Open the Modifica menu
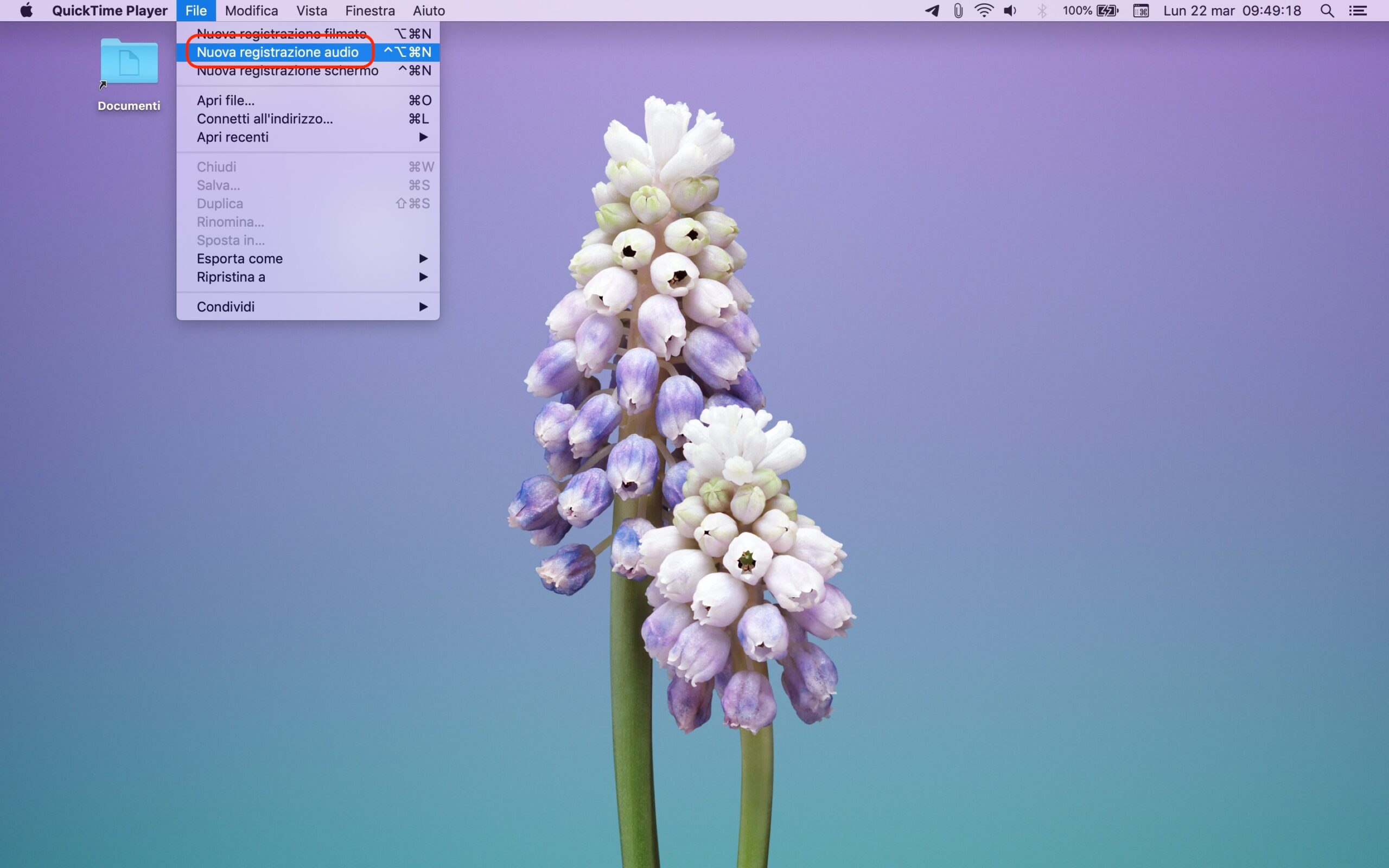The image size is (1389, 868). click(251, 10)
